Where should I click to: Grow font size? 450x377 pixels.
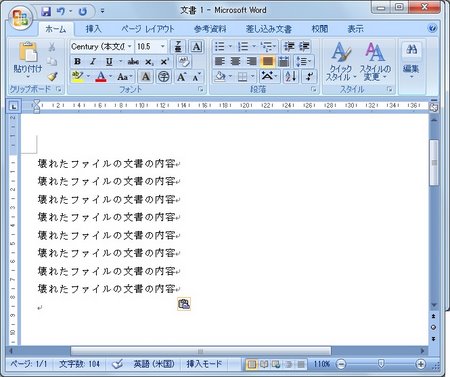pos(182,77)
